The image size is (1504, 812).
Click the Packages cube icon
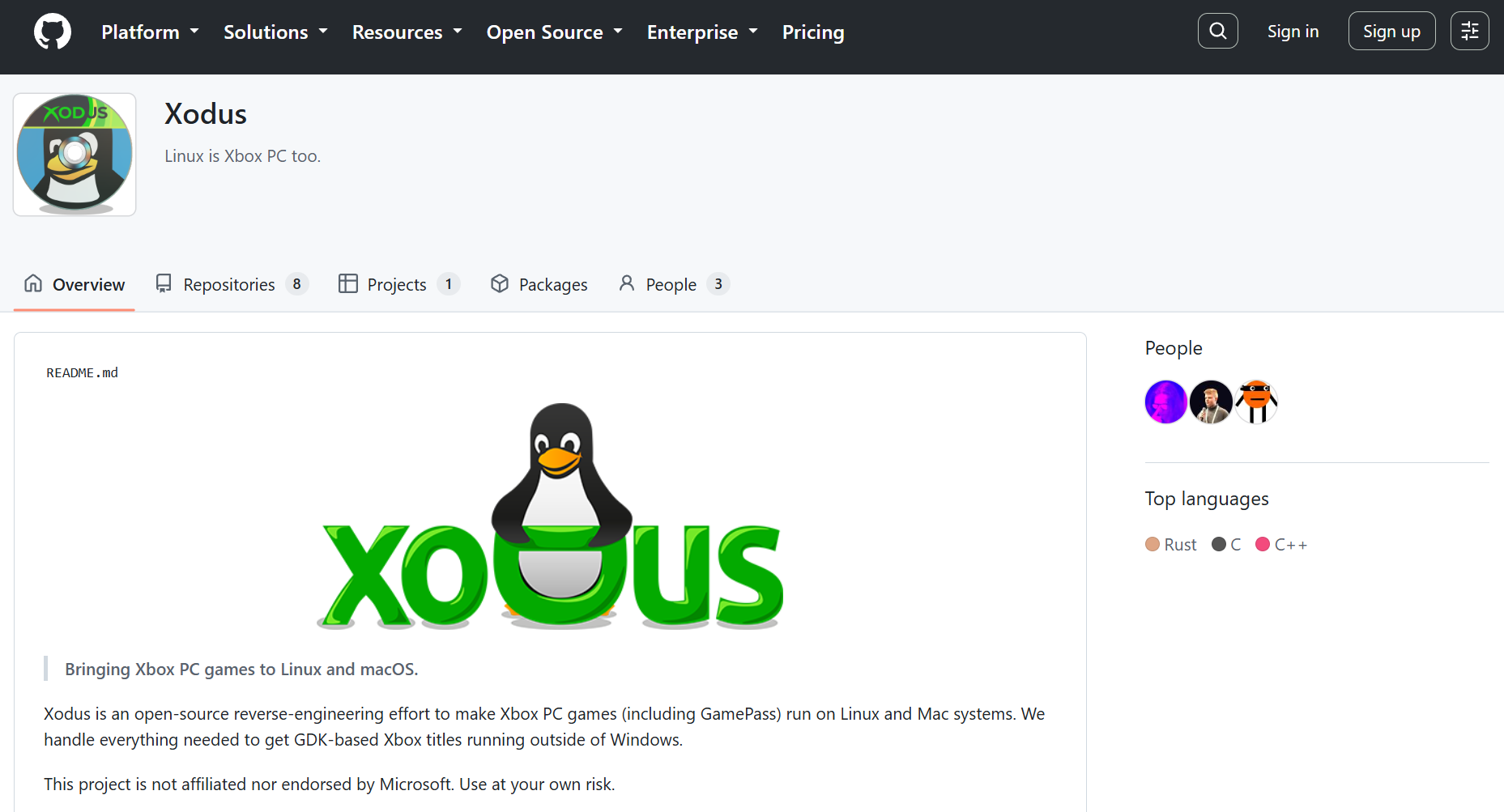(x=500, y=283)
